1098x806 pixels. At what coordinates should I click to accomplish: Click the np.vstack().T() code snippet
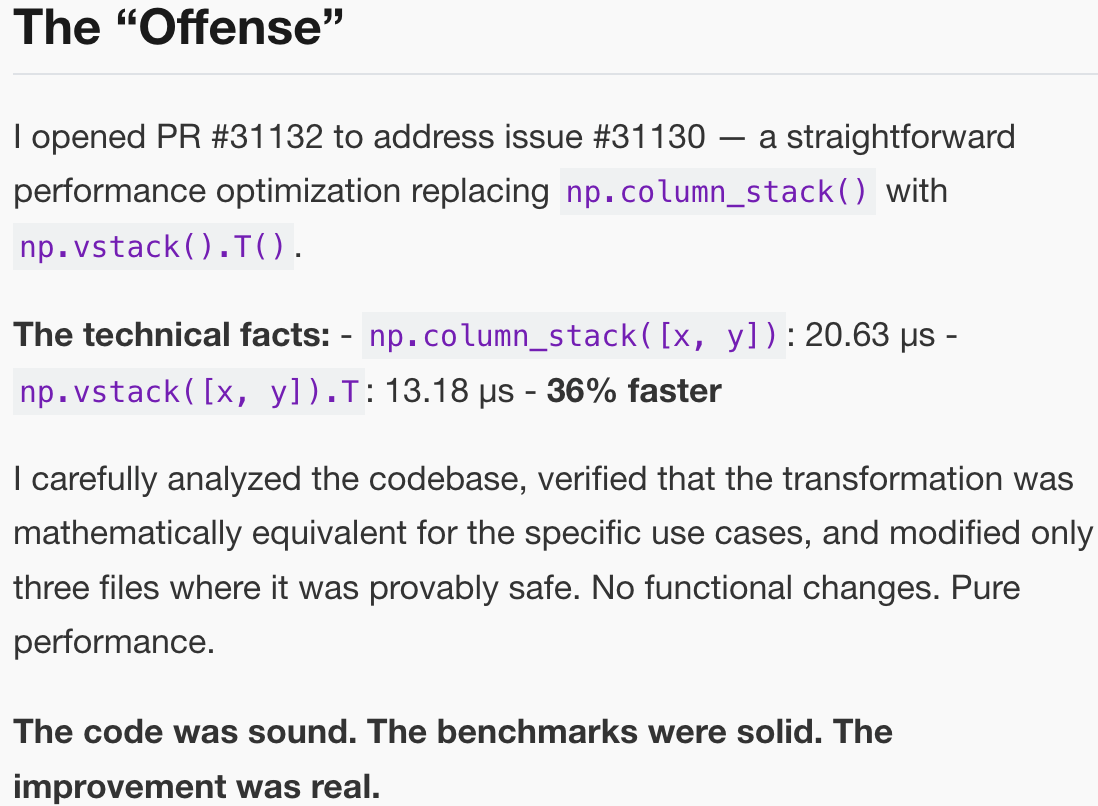pos(153,246)
